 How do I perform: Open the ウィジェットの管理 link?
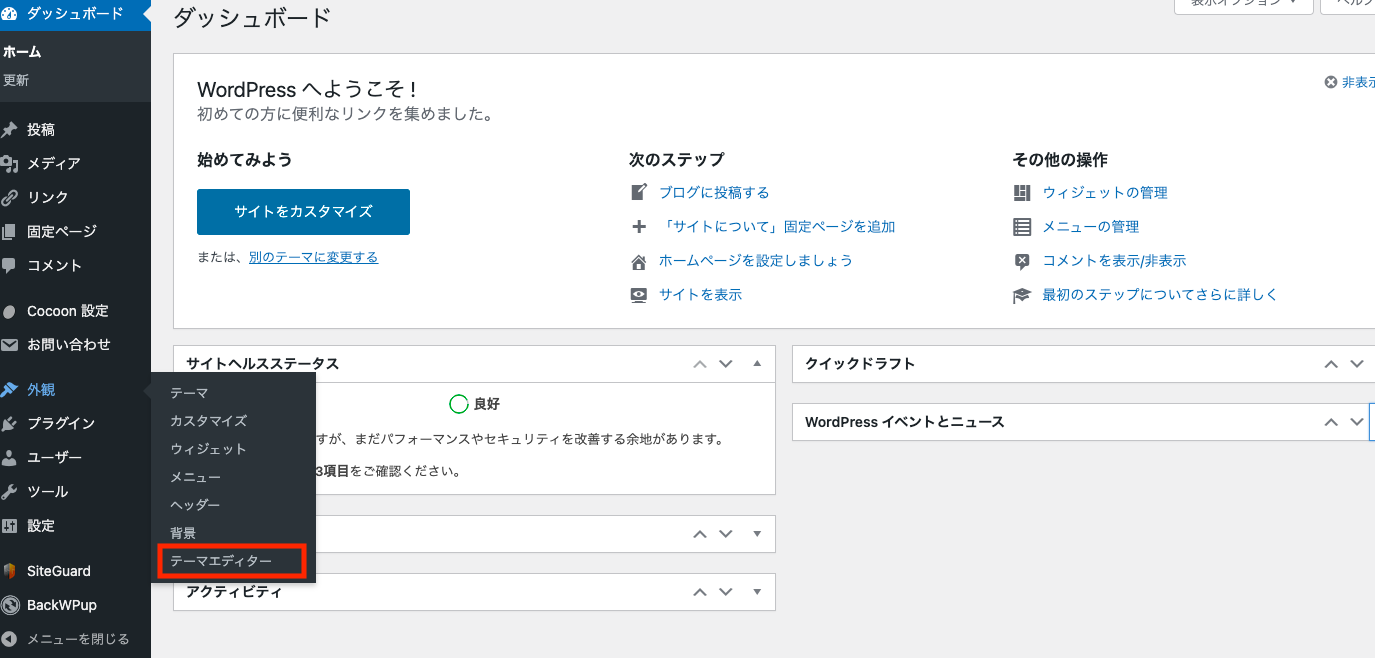coord(1105,192)
